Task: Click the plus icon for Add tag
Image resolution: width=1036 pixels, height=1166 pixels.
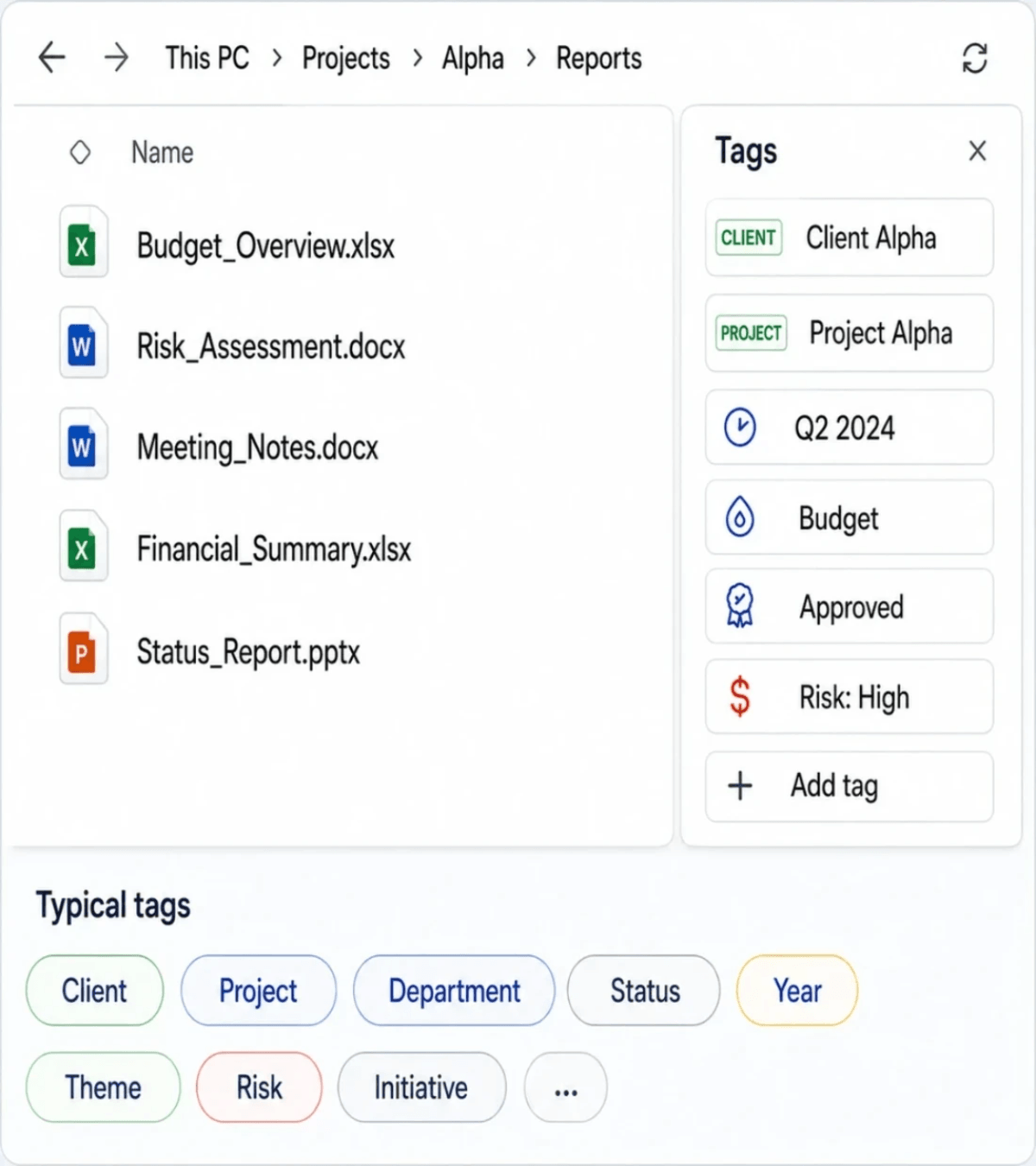Action: coord(740,786)
